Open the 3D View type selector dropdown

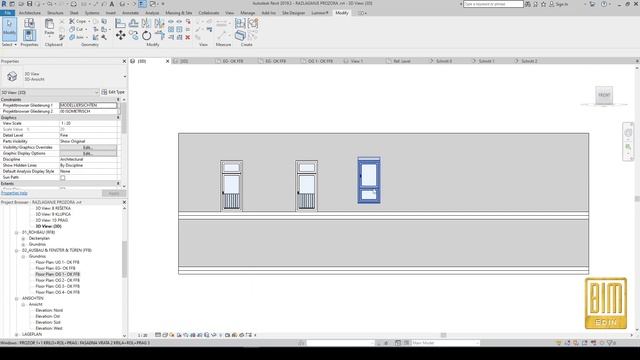click(x=124, y=76)
